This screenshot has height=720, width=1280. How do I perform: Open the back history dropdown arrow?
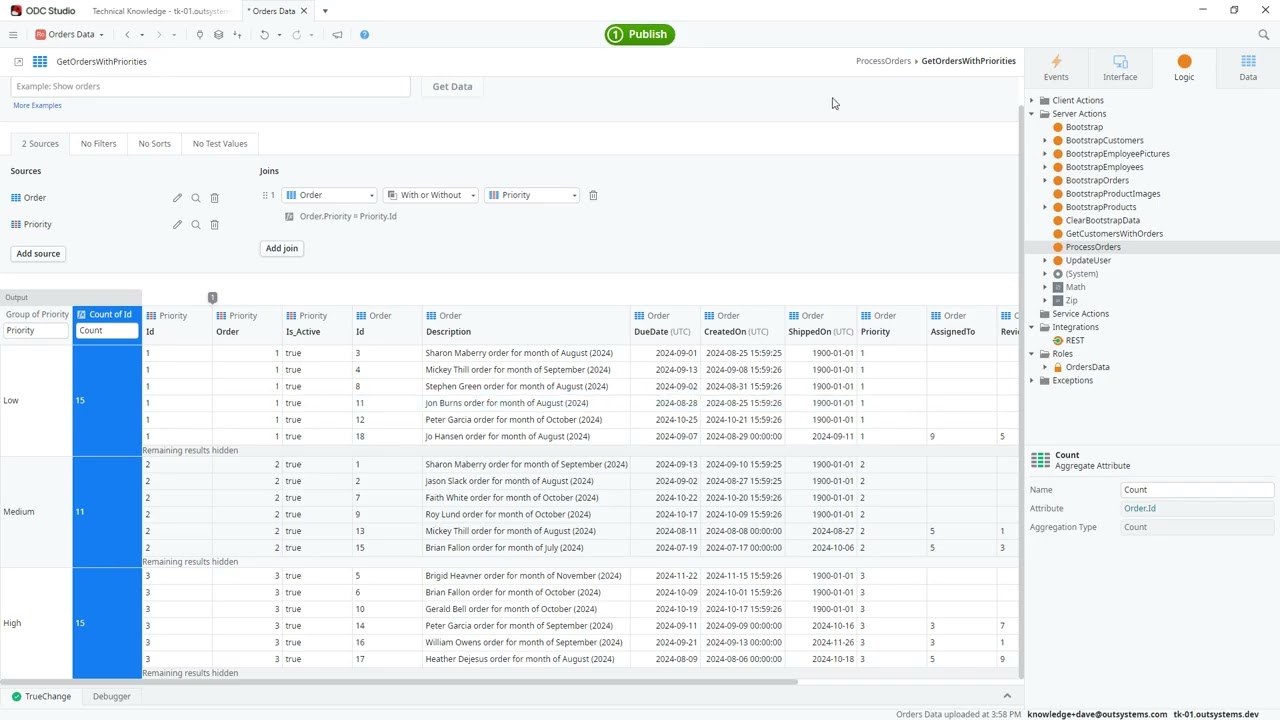pyautogui.click(x=142, y=35)
